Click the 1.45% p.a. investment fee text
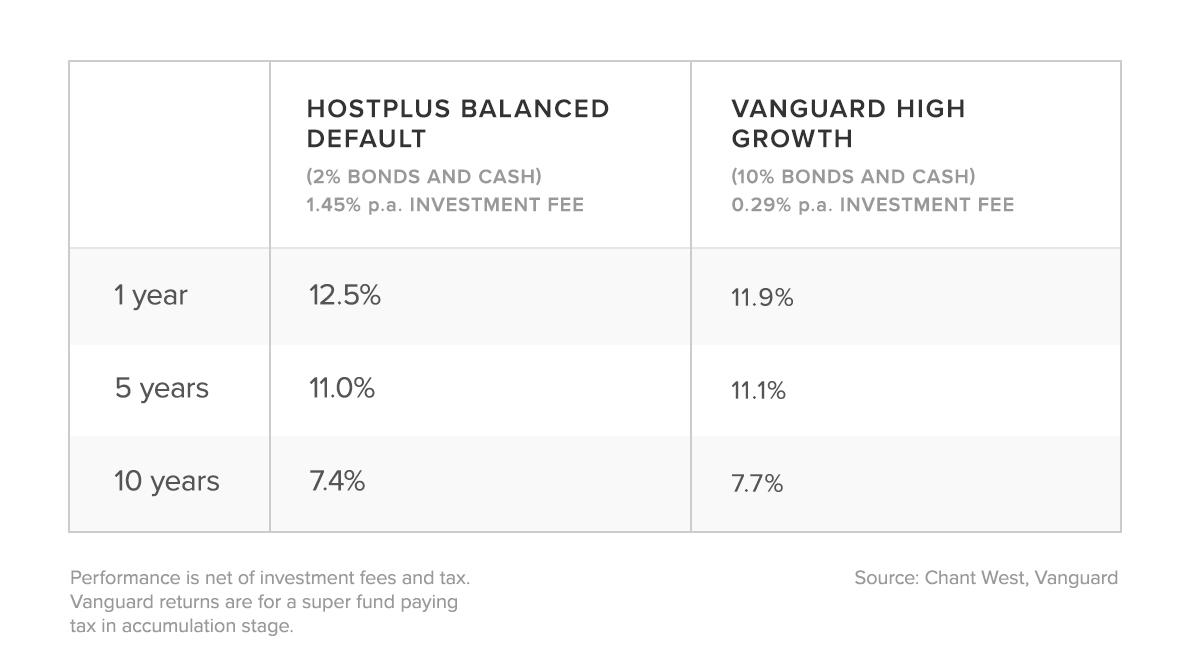Image resolution: width=1200 pixels, height=671 pixels. tap(445, 205)
